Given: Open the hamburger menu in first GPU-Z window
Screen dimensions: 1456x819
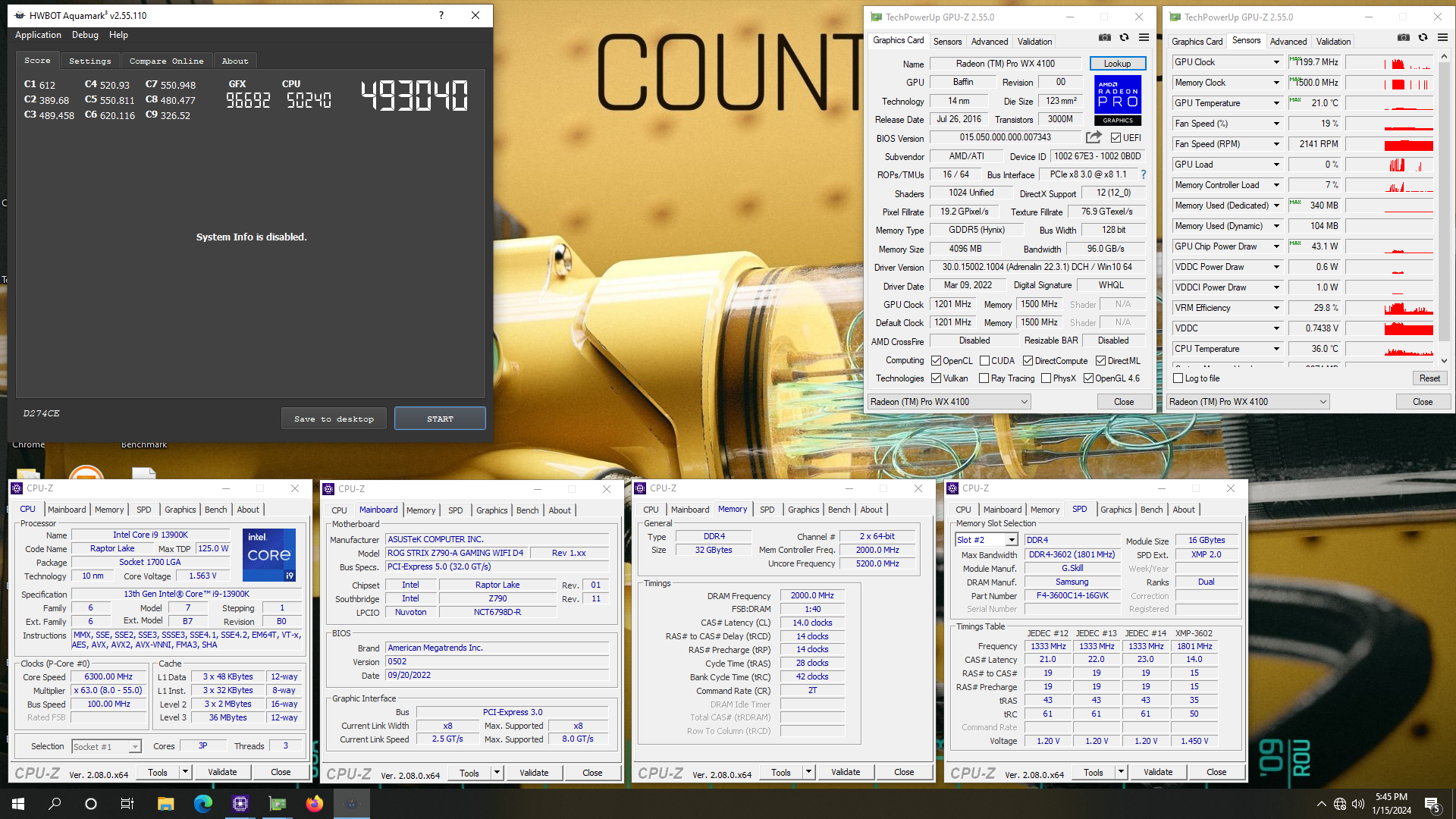Looking at the screenshot, I should click(x=1144, y=37).
